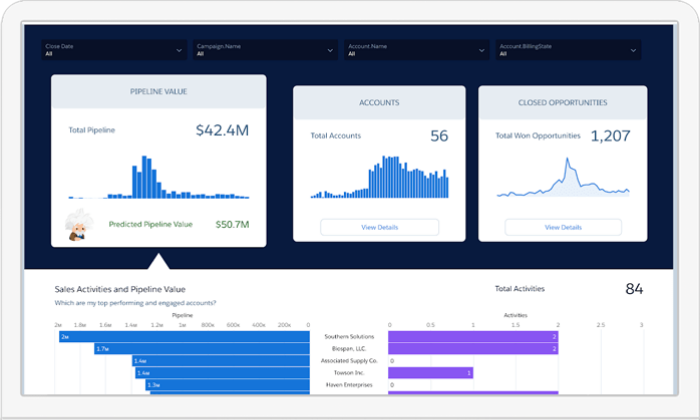Select the Biospan 1.7M pipeline bar
700x420 pixels.
click(202, 349)
